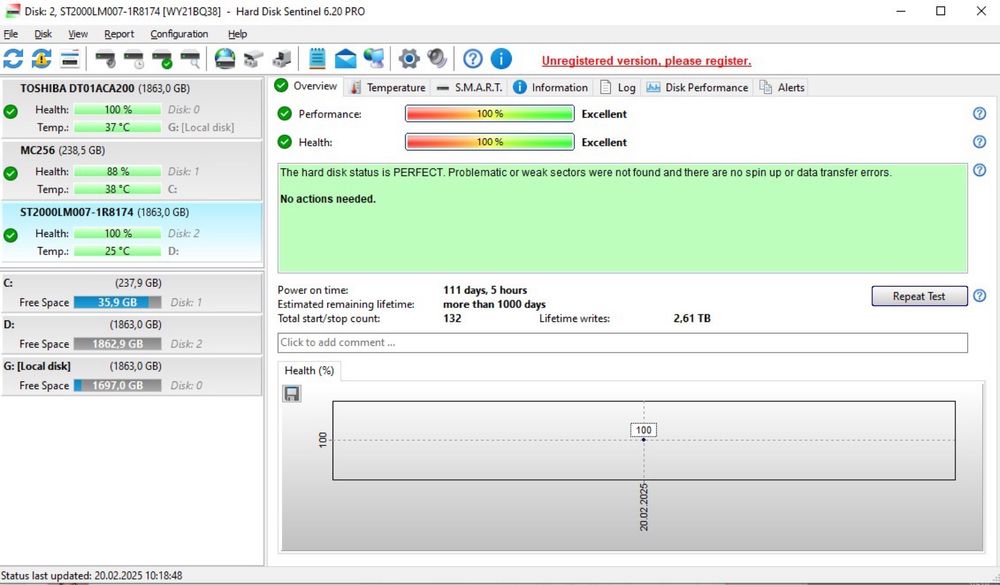Click the blue info circle toolbar icon

501,59
